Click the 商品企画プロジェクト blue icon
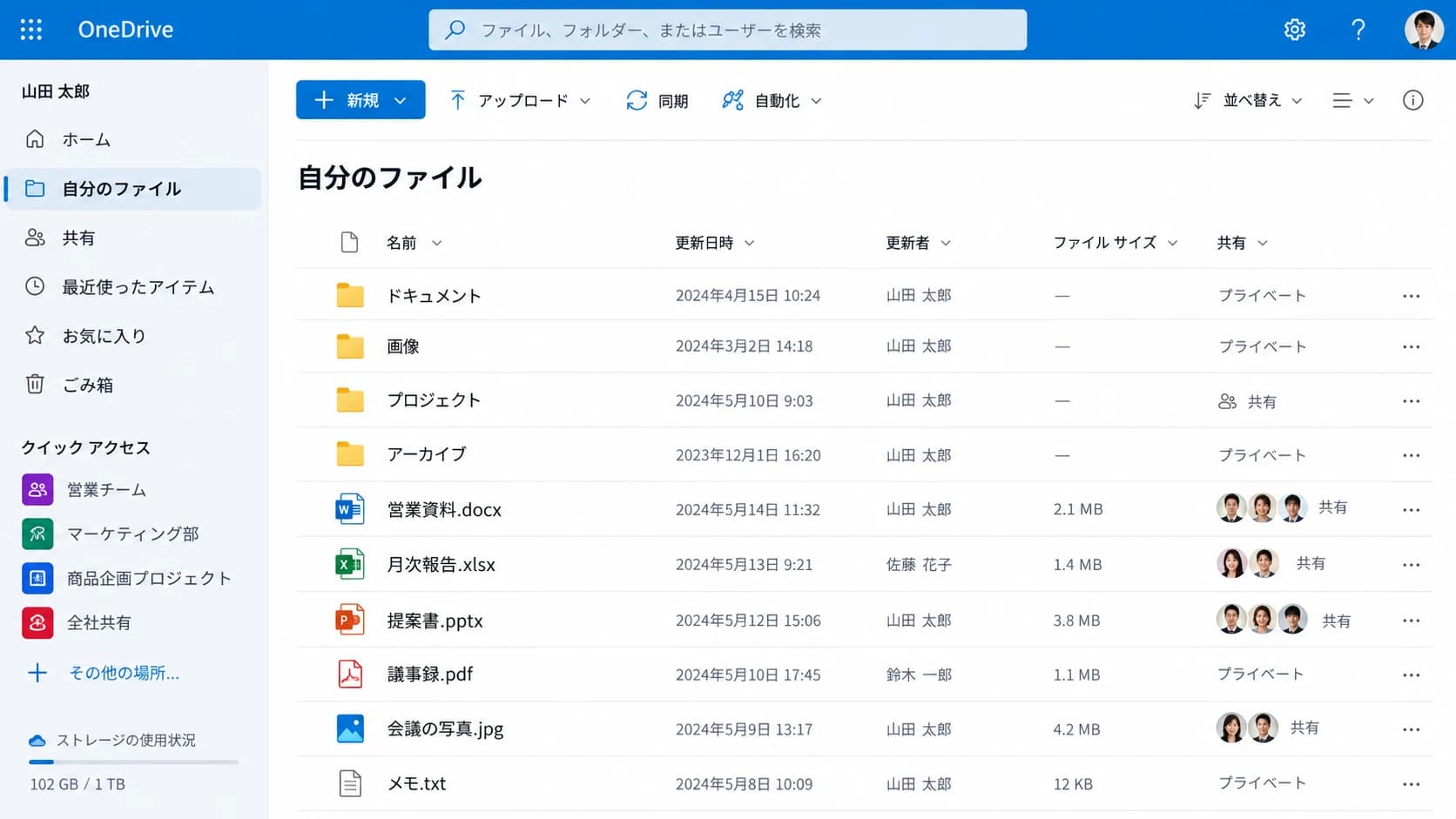Image resolution: width=1456 pixels, height=819 pixels. tap(37, 578)
